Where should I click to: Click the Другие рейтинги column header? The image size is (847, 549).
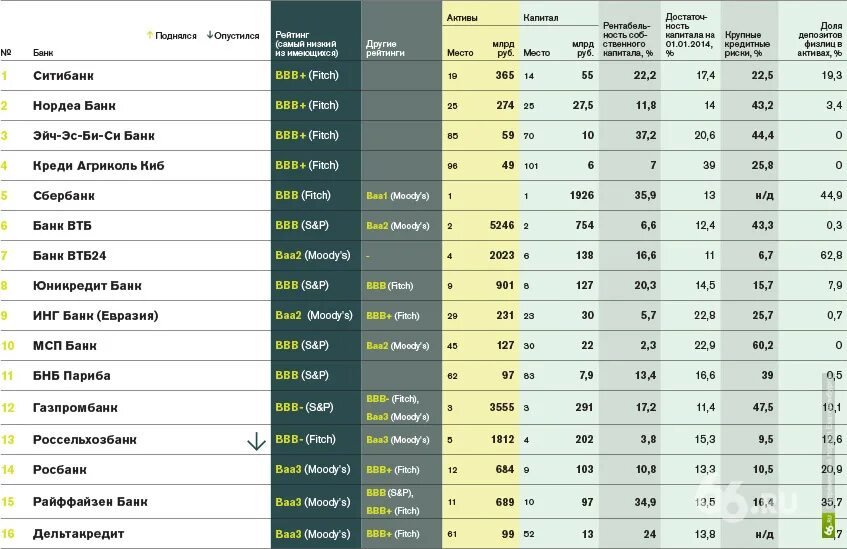pyautogui.click(x=385, y=48)
